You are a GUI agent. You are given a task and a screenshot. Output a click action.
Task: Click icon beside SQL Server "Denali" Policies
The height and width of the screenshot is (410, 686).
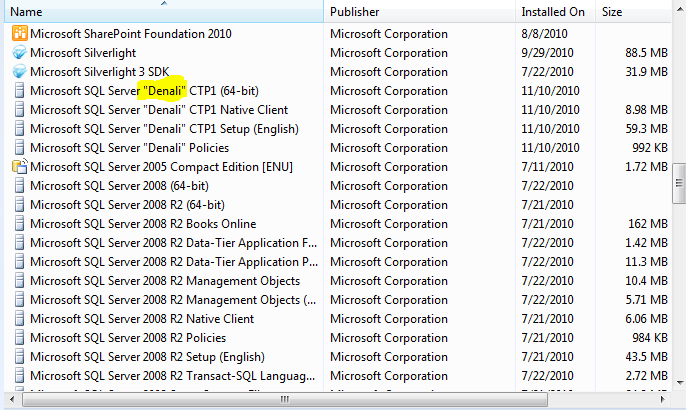pyautogui.click(x=20, y=147)
